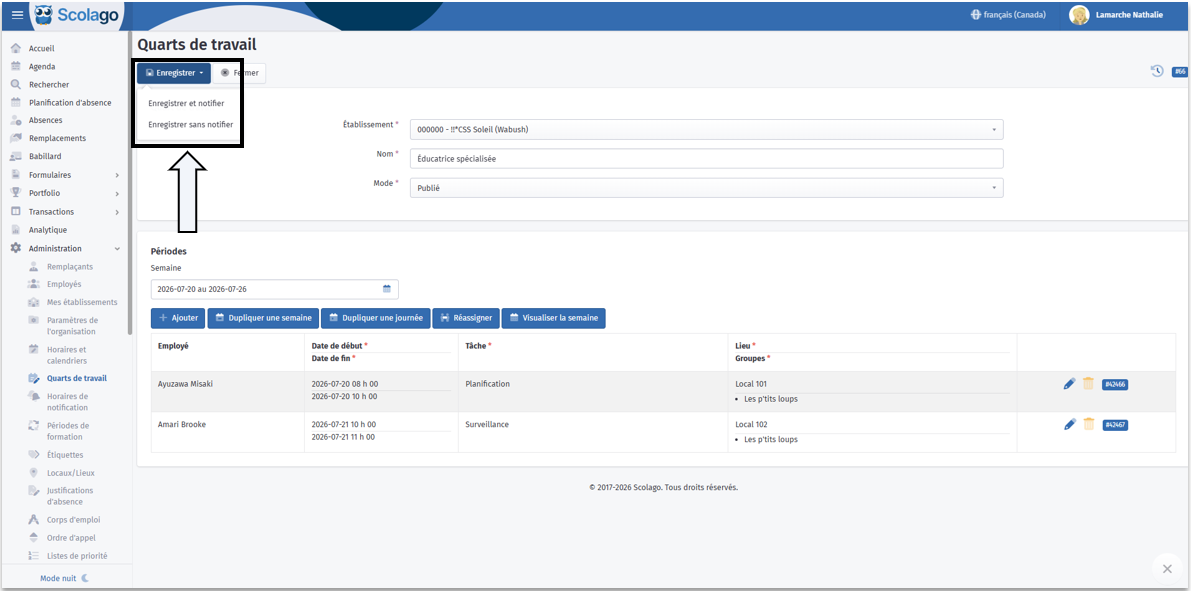This screenshot has height=591, width=1191.
Task: Open the hamburger menu icon
Action: 17,15
